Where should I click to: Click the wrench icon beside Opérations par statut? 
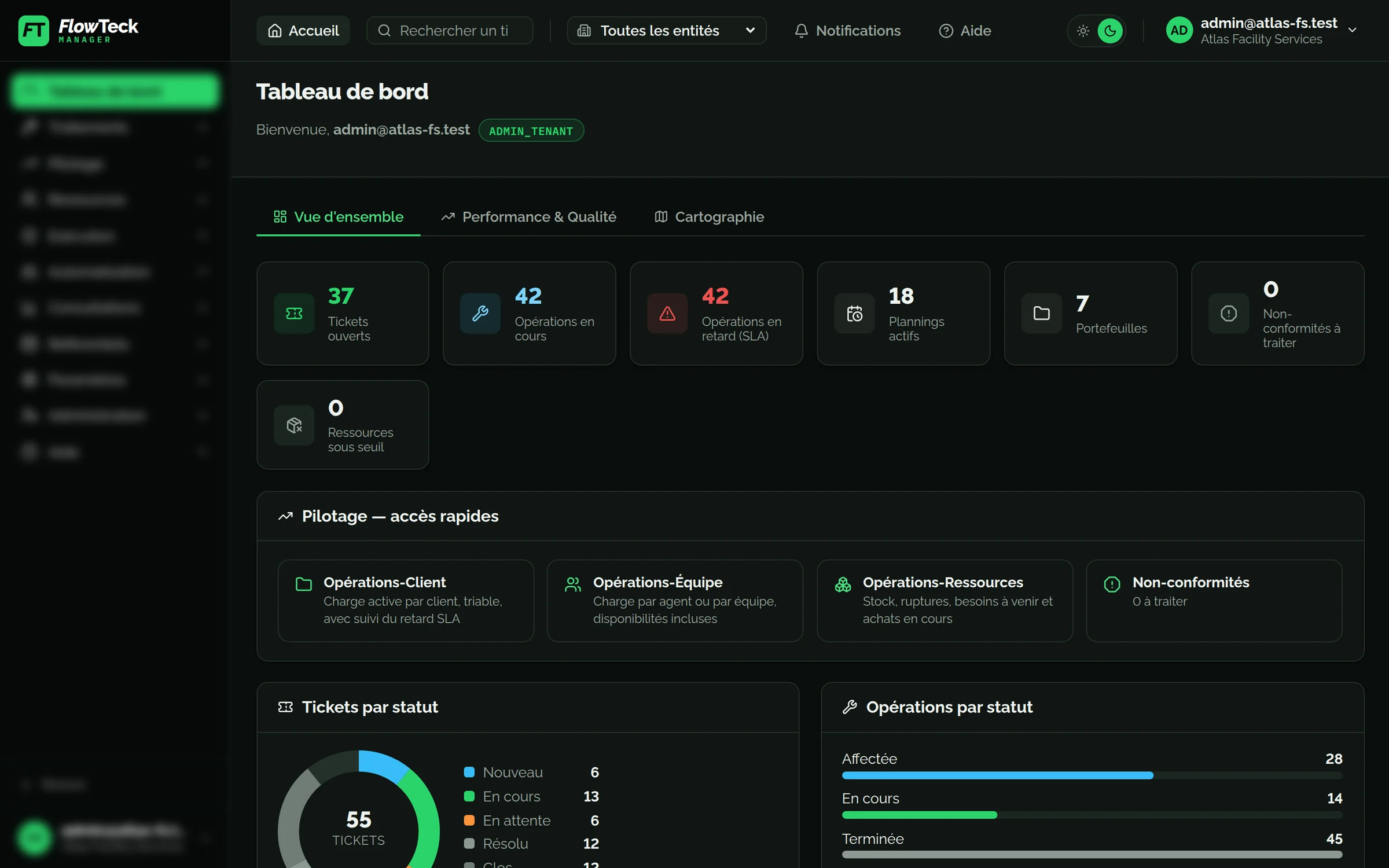[850, 707]
